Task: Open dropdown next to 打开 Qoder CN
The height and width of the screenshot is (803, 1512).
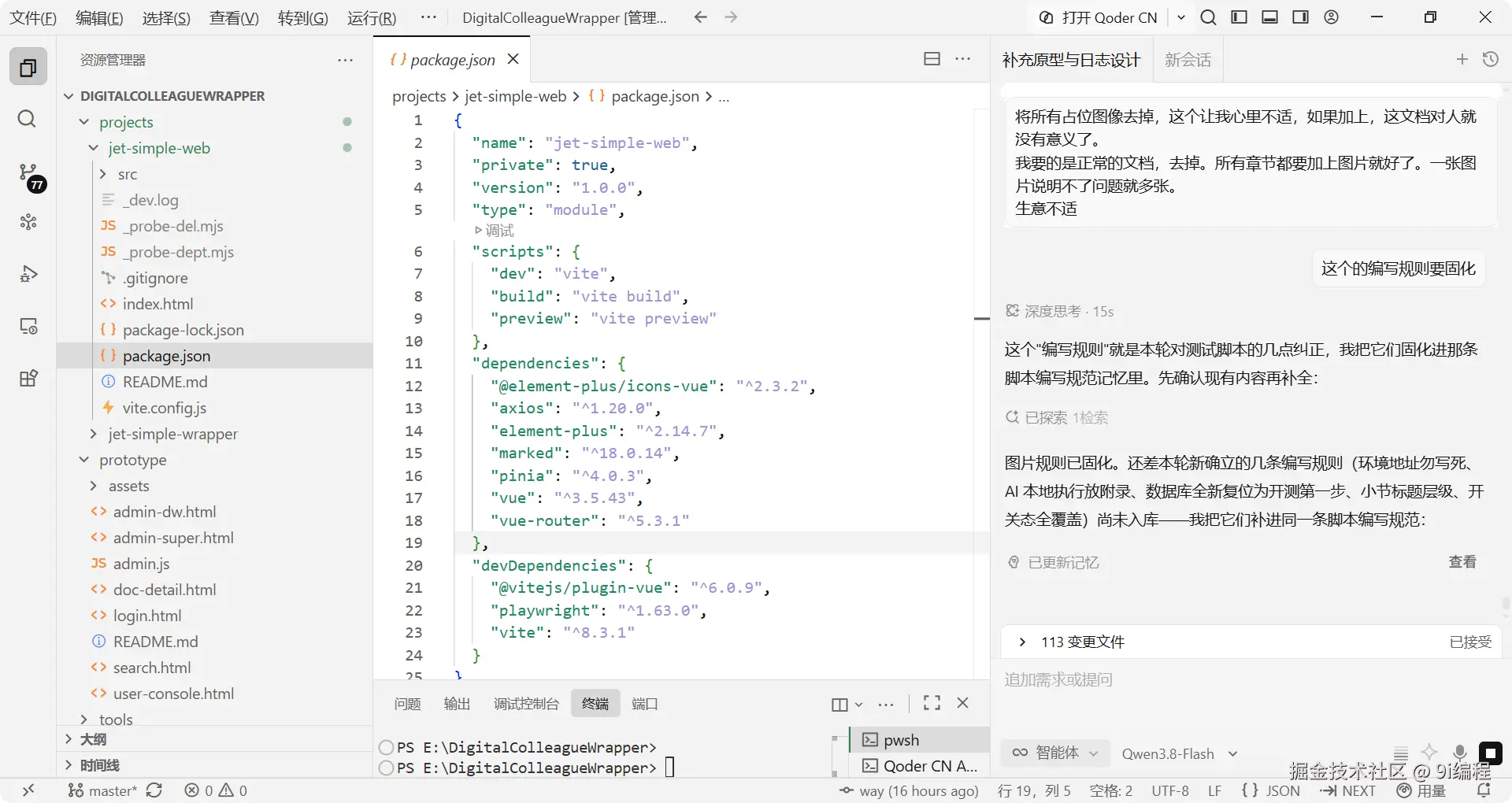Action: tap(1181, 17)
